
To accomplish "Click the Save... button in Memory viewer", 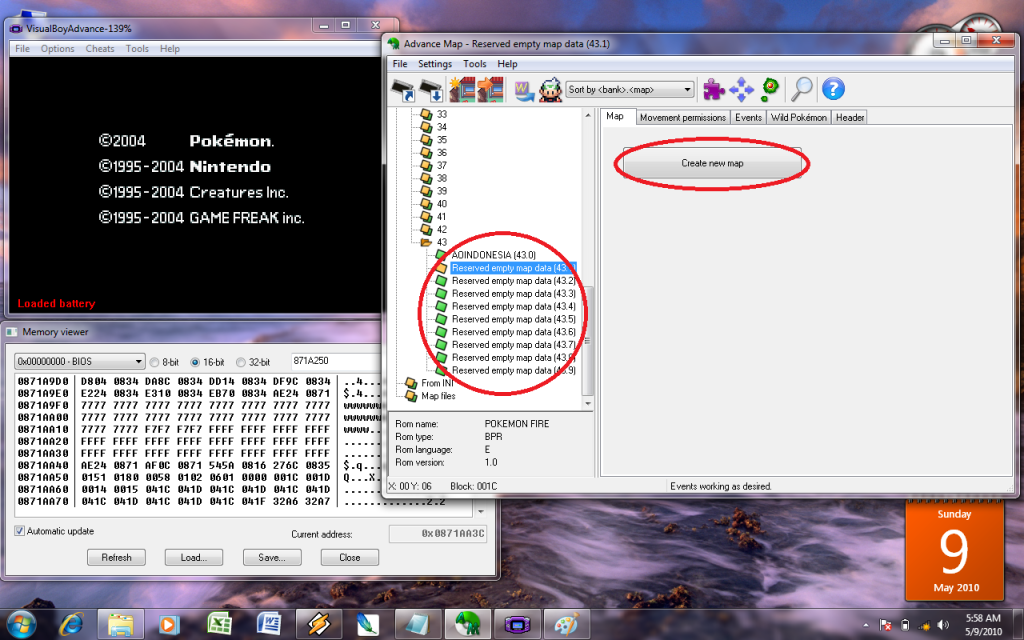I will 272,558.
